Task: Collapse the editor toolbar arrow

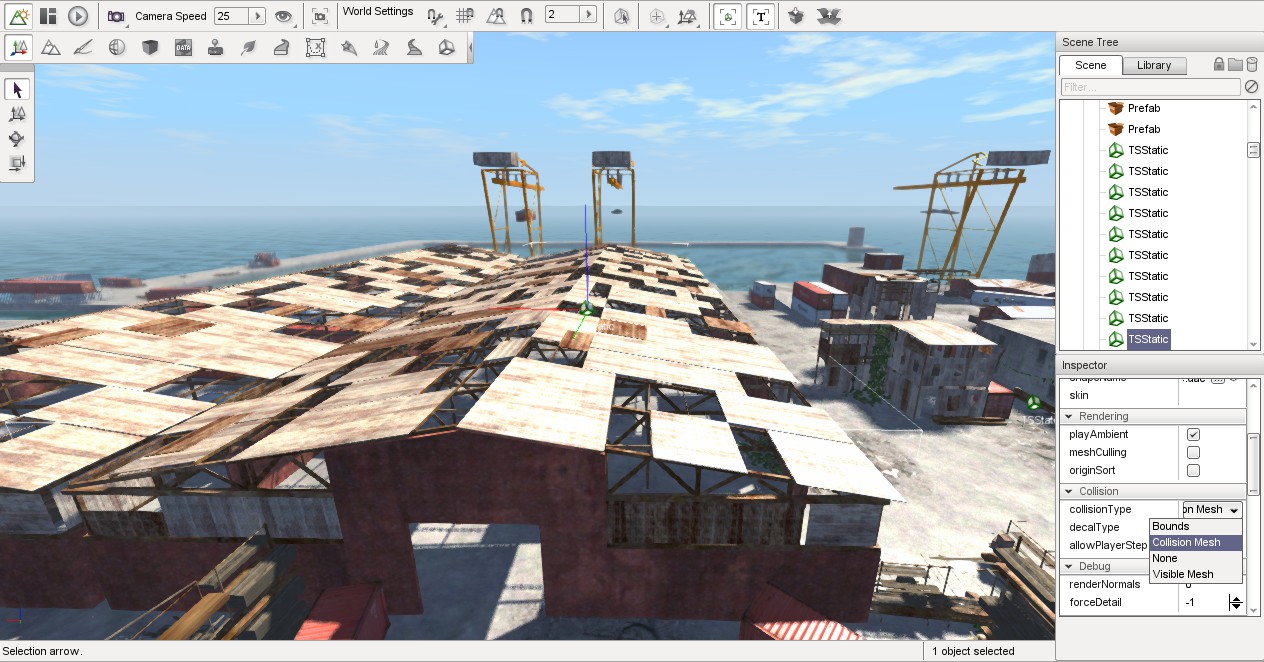Action: pos(470,47)
